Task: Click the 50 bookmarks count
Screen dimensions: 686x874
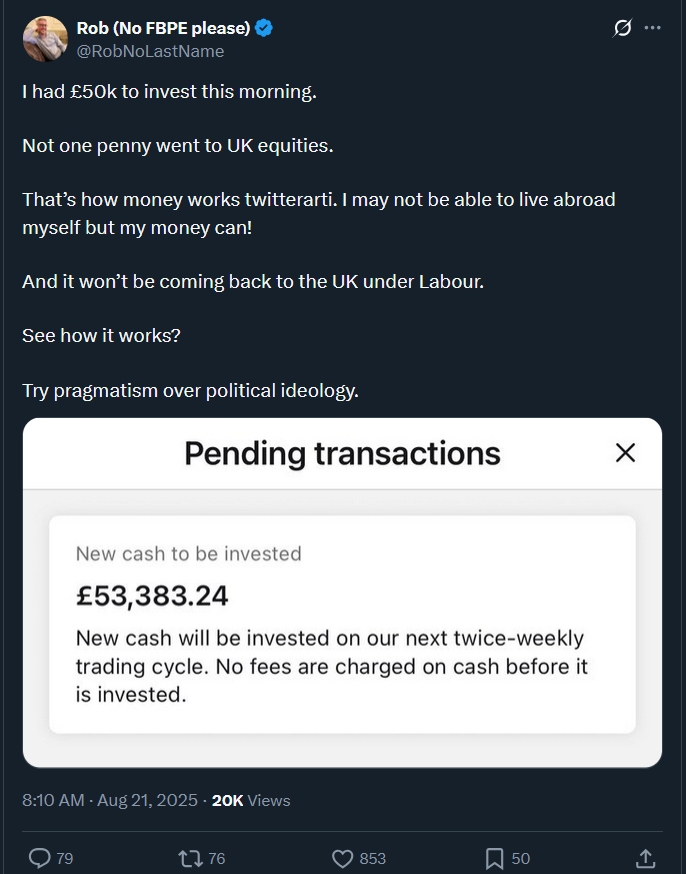Action: pyautogui.click(x=520, y=858)
